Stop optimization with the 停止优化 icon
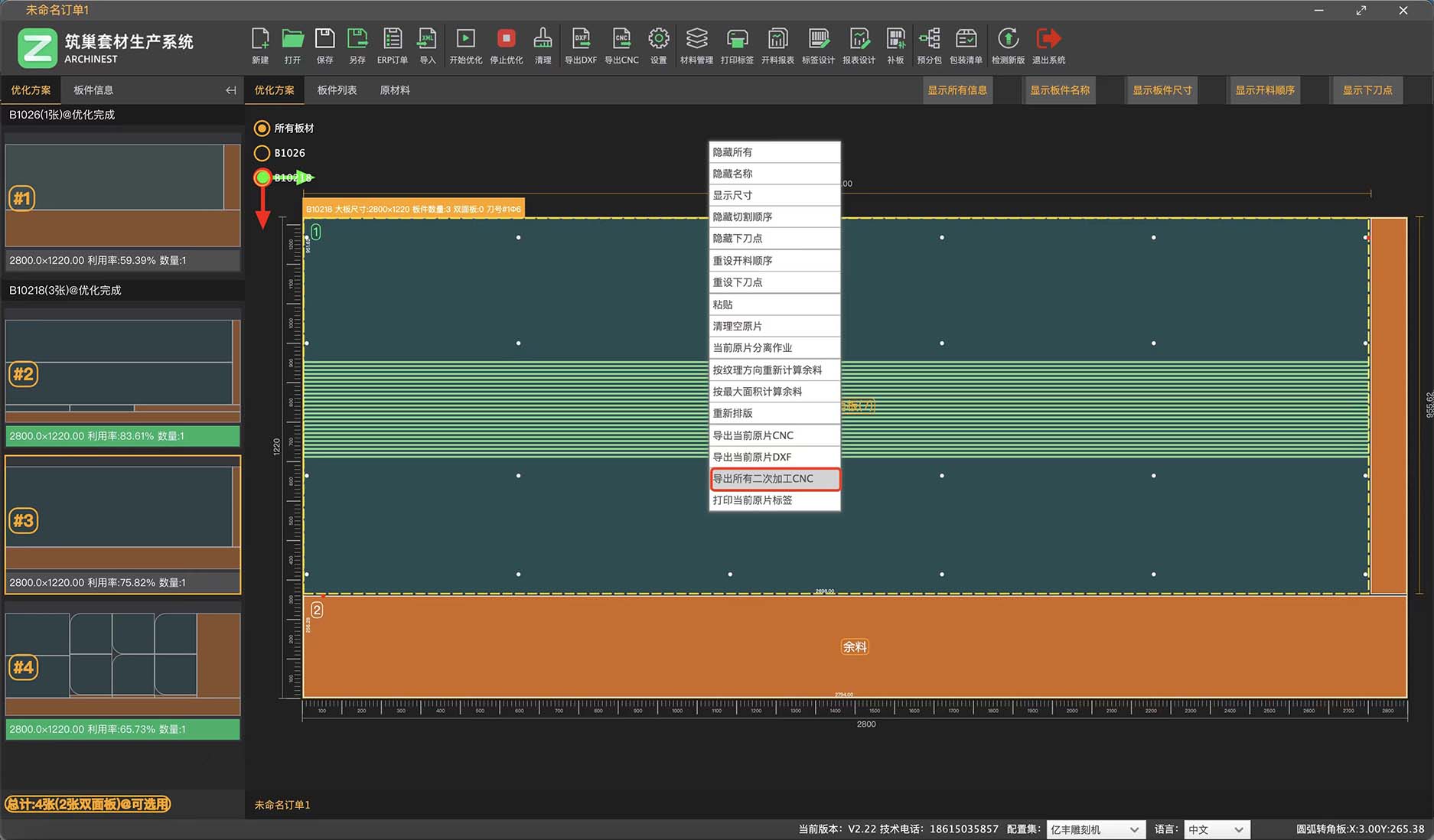The width and height of the screenshot is (1434, 840). (507, 45)
